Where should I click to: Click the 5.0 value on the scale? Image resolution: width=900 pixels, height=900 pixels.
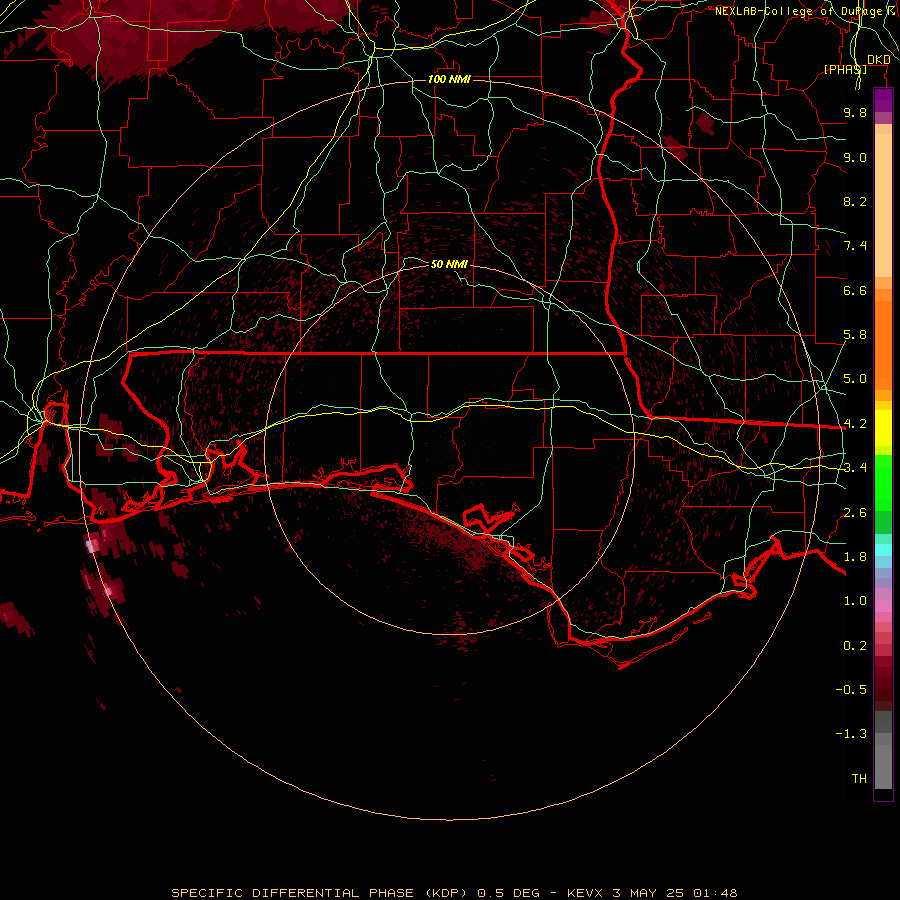point(855,379)
